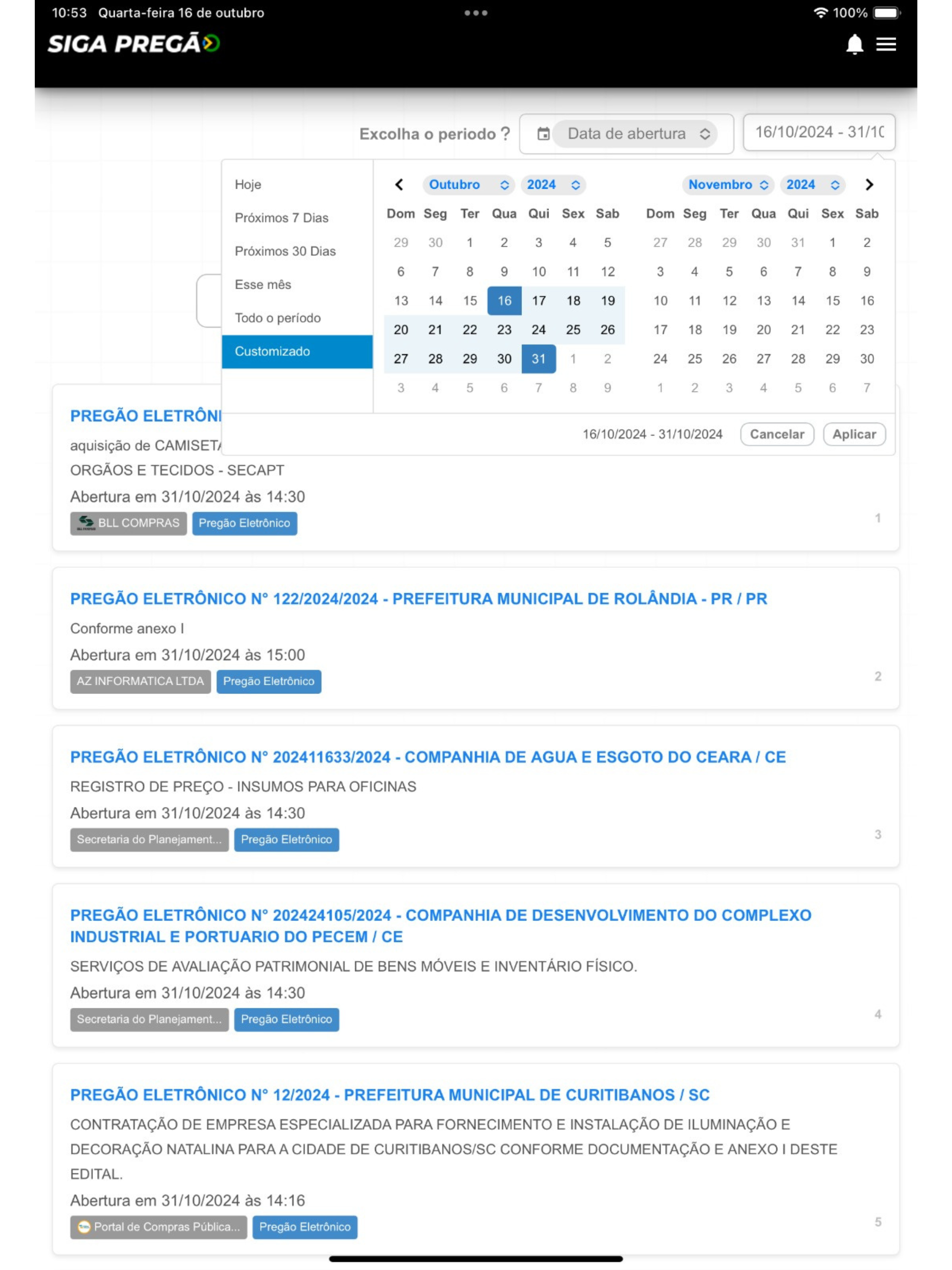
Task: Select Esse mês preset
Action: click(x=297, y=285)
